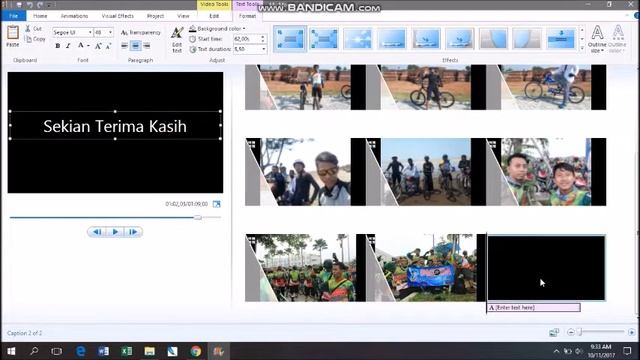Click the full-screen preview icon beside the timecode
Screen dimensions: 640x360
(216, 204)
